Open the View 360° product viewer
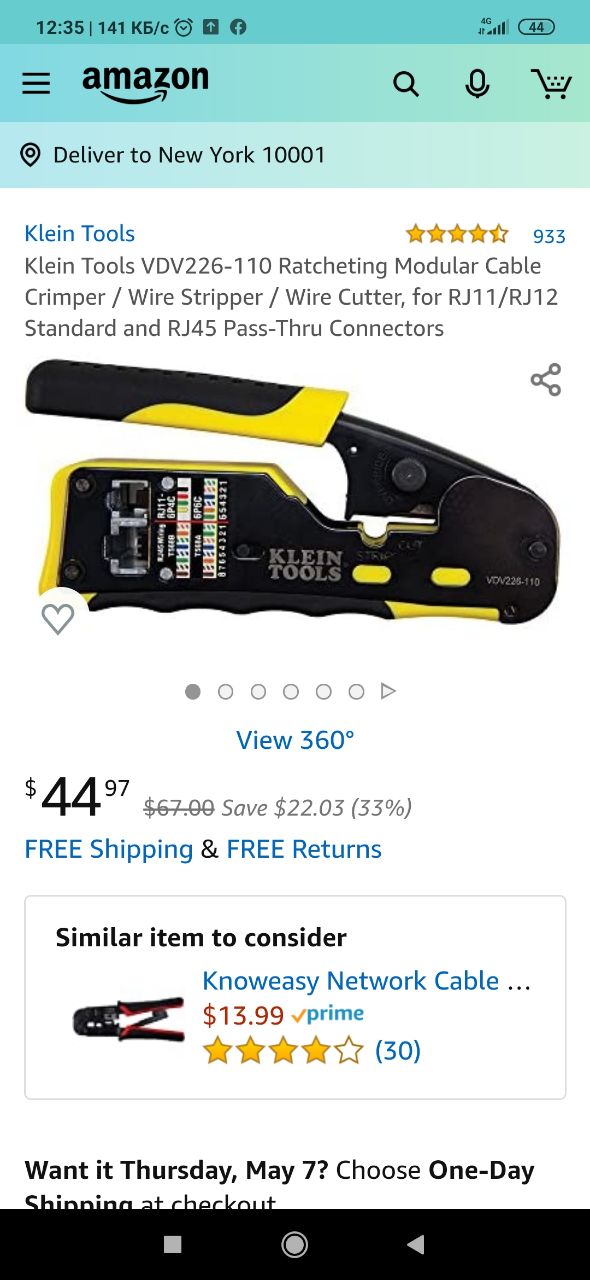The image size is (590, 1280). (295, 740)
